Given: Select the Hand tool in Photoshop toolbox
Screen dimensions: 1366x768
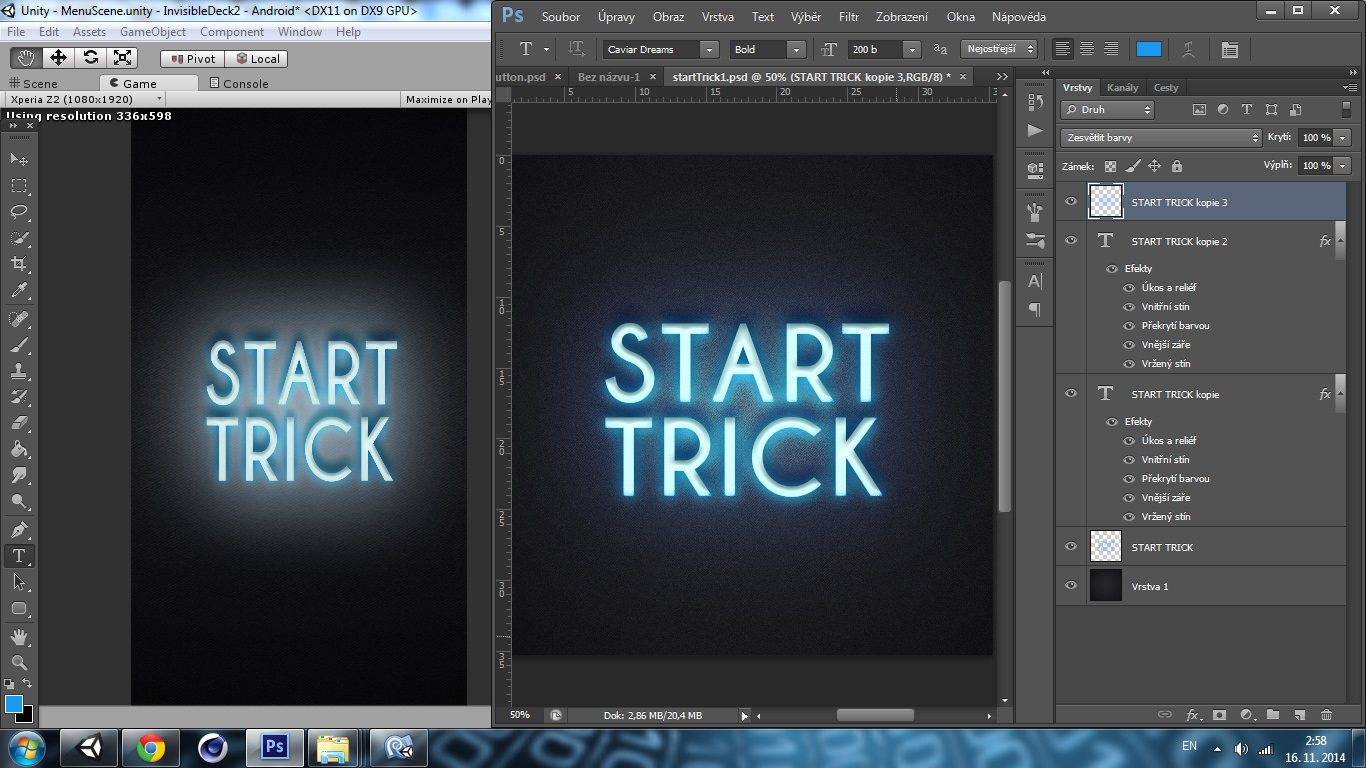Looking at the screenshot, I should click(19, 637).
